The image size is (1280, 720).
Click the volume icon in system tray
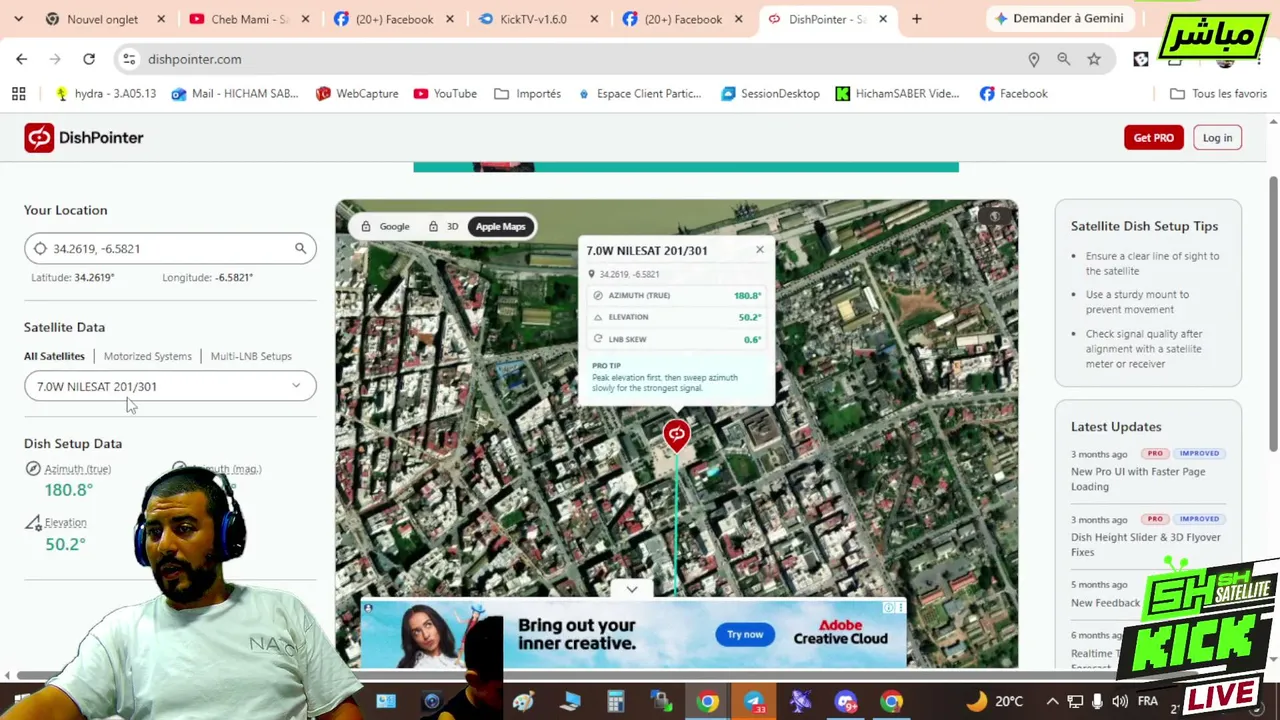(x=1120, y=702)
